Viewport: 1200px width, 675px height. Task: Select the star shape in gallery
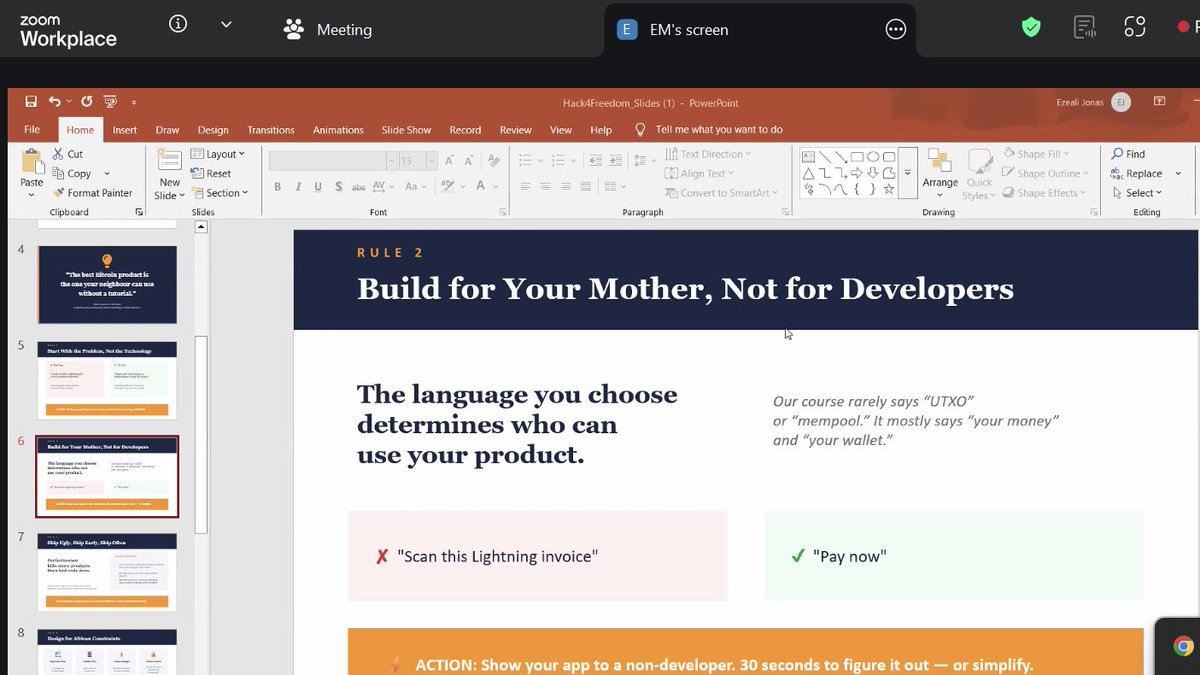coord(889,188)
